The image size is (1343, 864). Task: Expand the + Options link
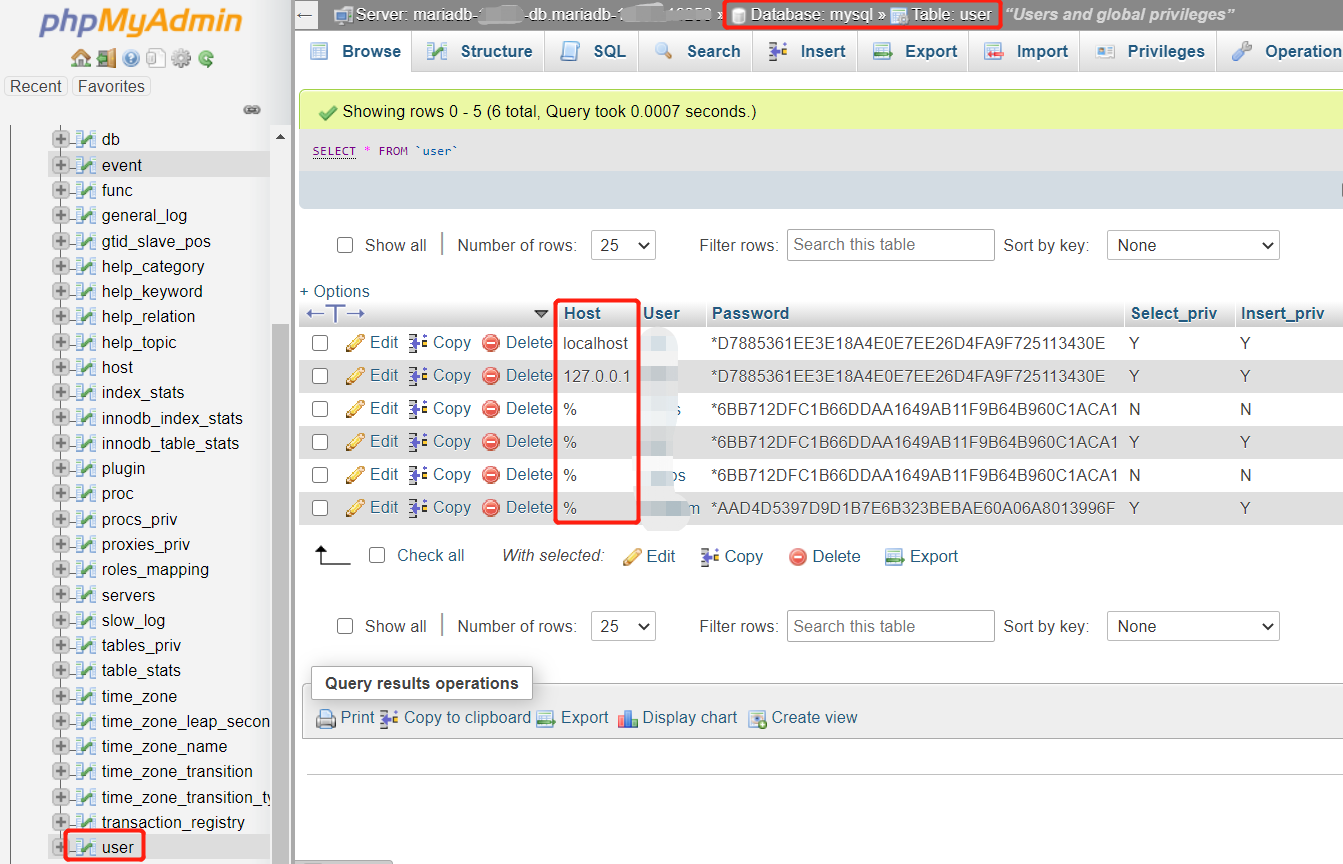(335, 291)
